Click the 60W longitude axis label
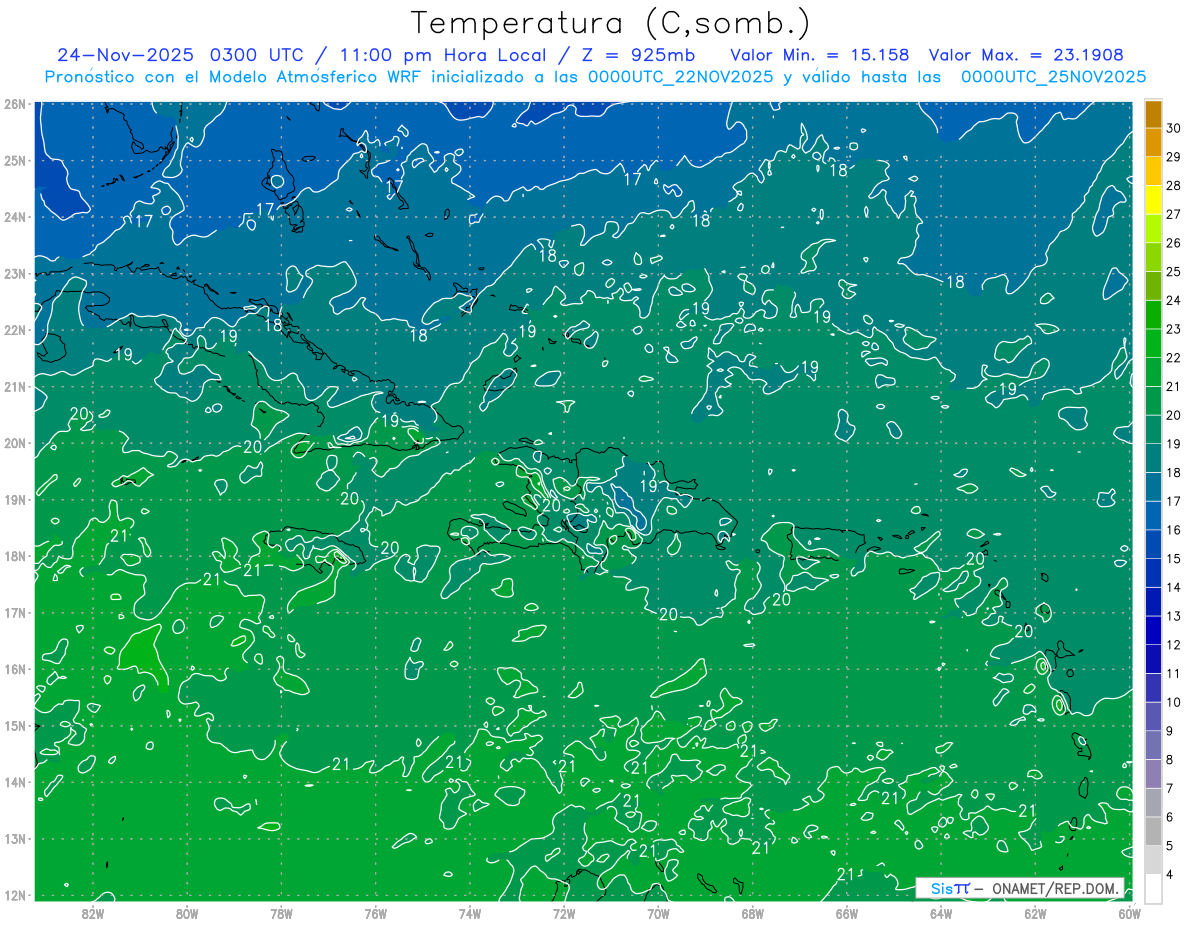Viewport: 1200px width, 927px height. (x=1130, y=913)
